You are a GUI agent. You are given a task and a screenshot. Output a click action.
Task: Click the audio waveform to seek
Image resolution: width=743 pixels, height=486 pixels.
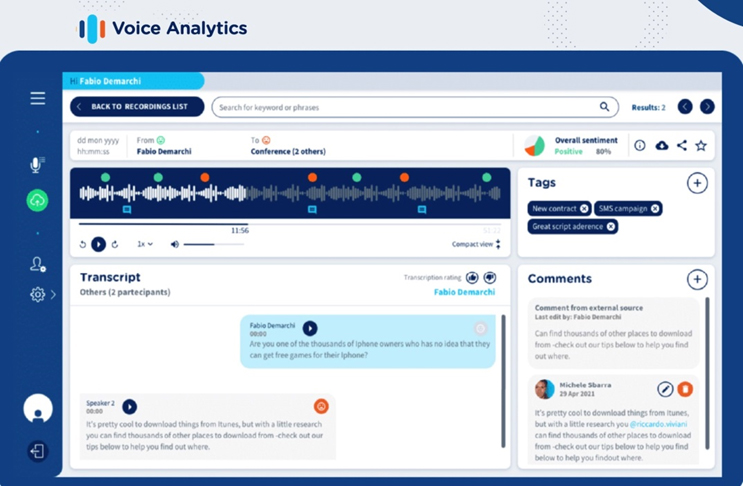pyautogui.click(x=290, y=193)
